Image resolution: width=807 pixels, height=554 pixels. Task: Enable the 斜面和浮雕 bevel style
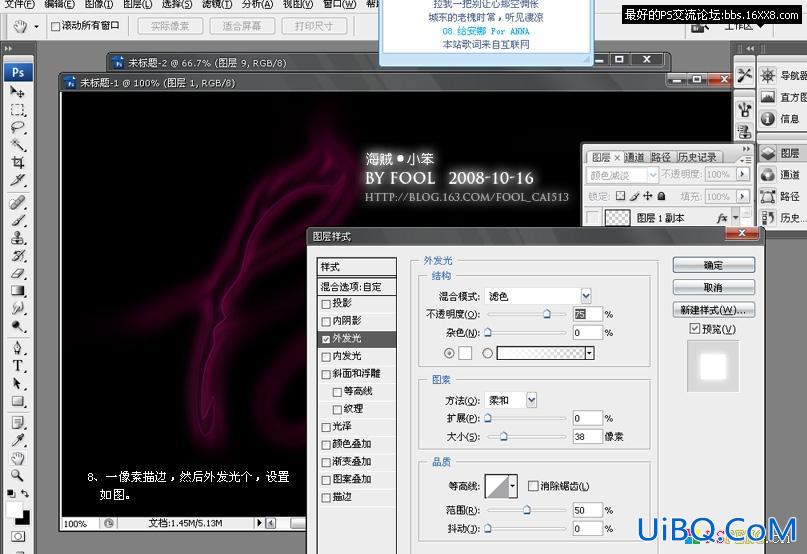pos(326,374)
